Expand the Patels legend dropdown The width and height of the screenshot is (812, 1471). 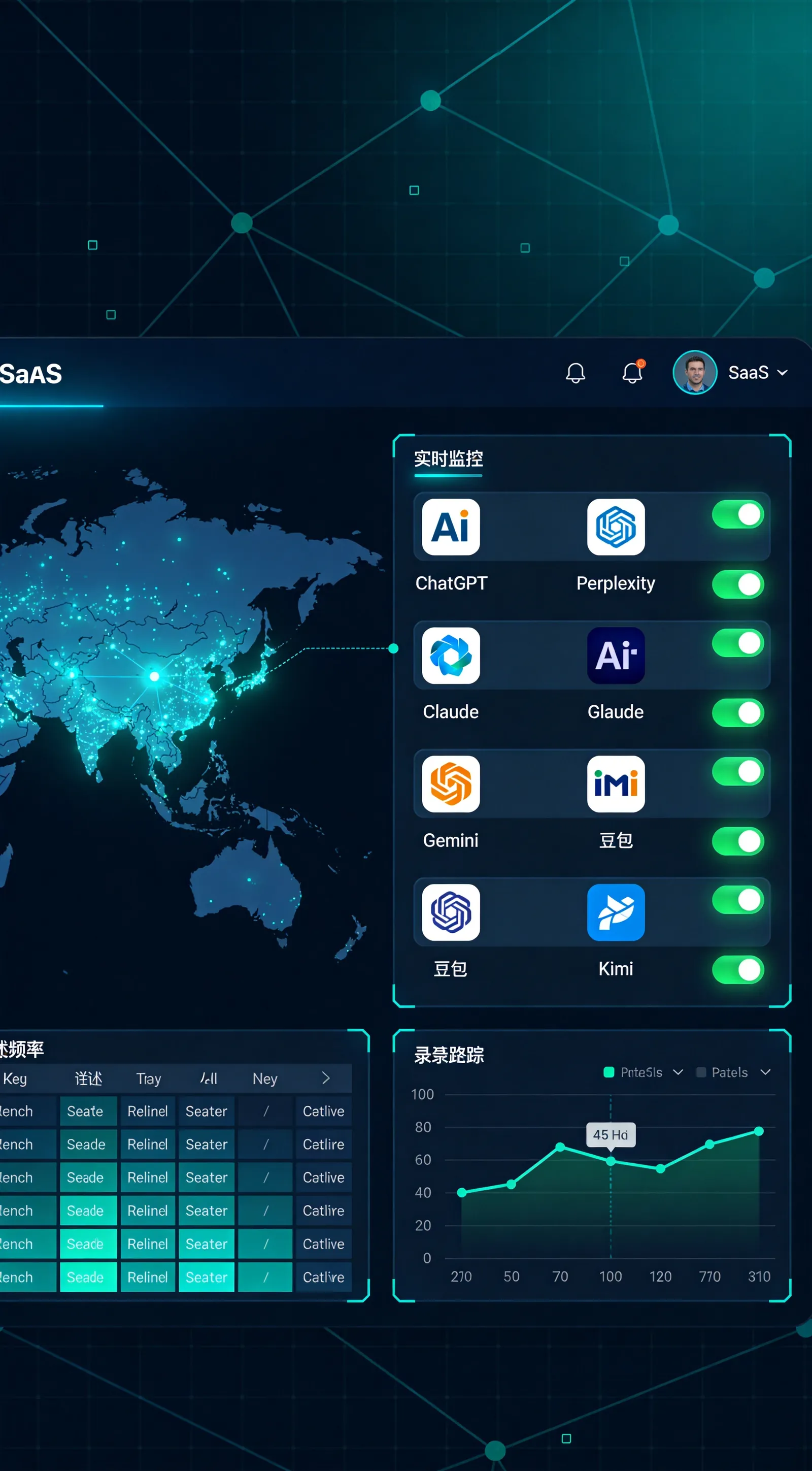pyautogui.click(x=765, y=1072)
